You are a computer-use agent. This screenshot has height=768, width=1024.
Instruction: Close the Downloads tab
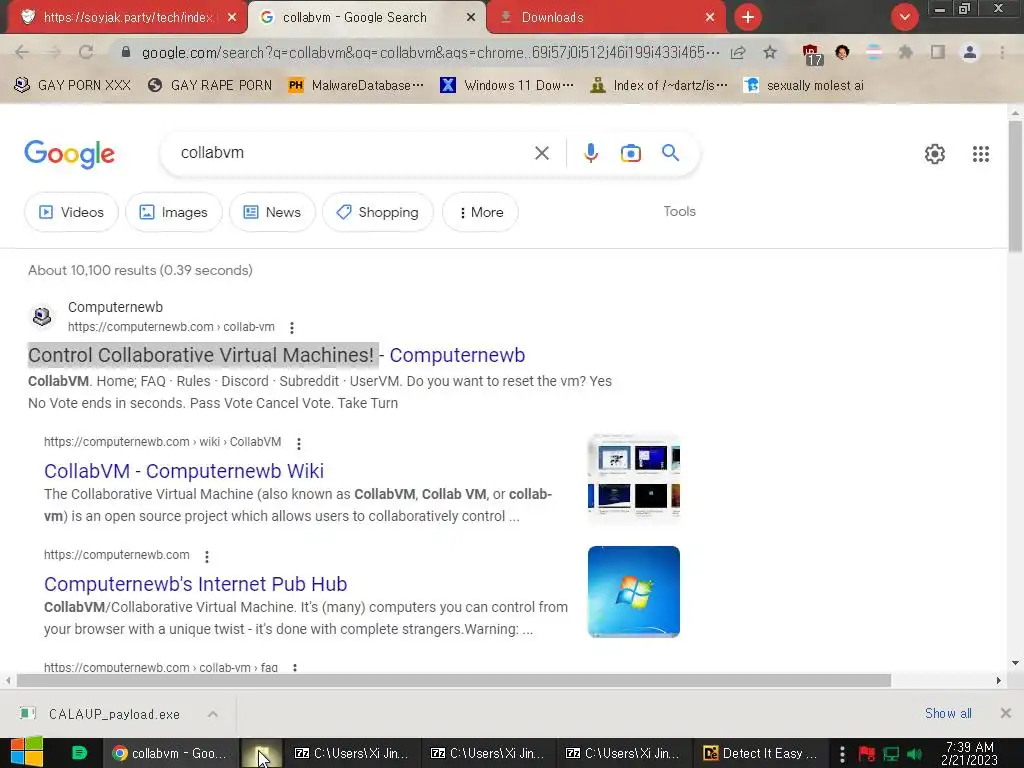point(710,17)
